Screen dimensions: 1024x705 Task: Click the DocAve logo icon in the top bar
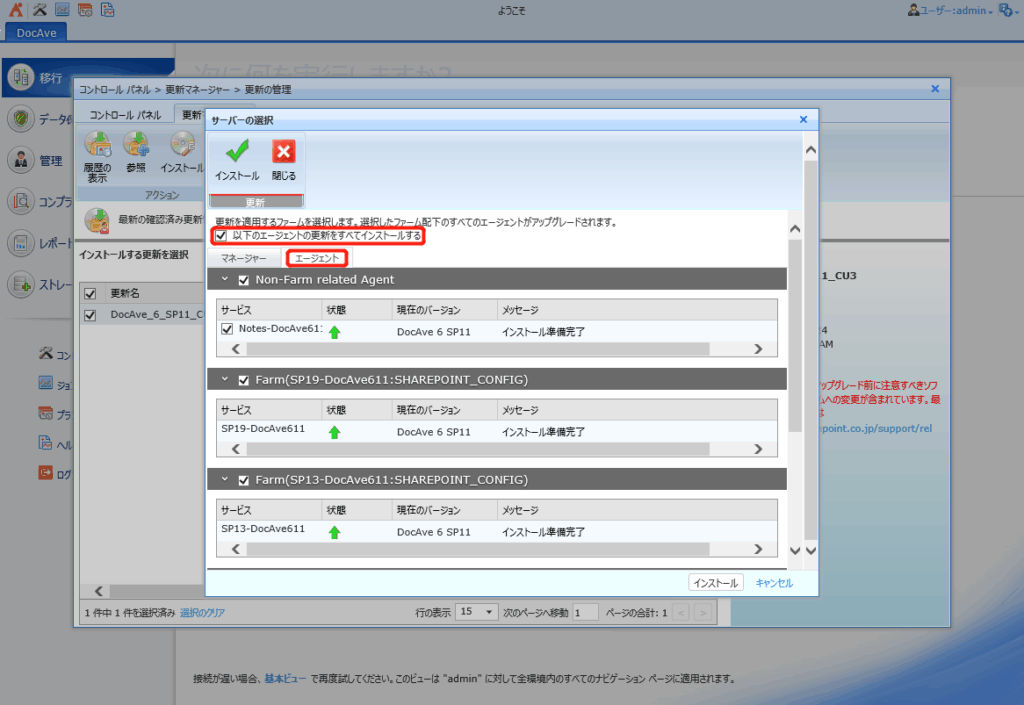tap(16, 10)
